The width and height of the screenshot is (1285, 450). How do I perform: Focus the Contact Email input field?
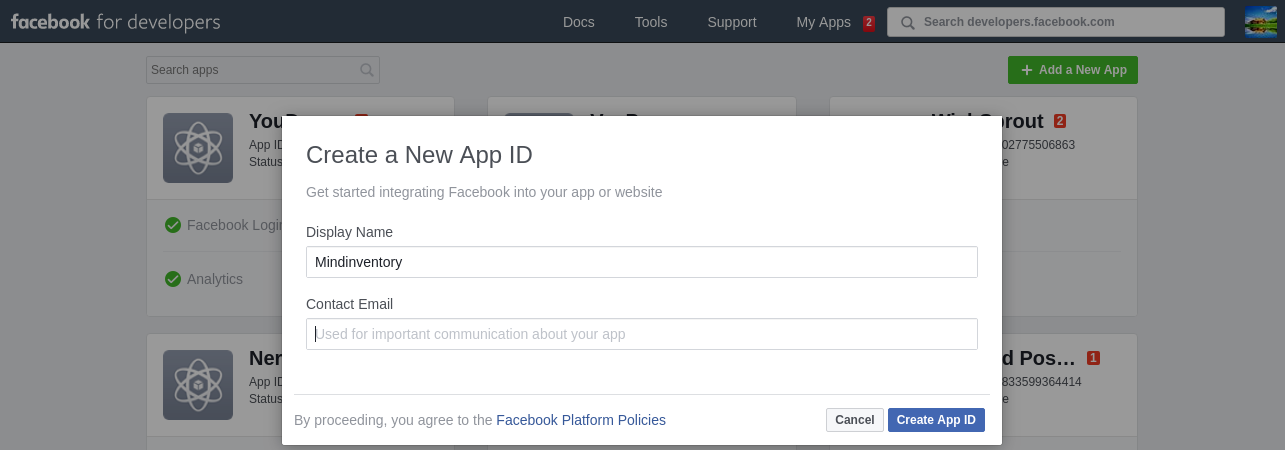[x=642, y=334]
